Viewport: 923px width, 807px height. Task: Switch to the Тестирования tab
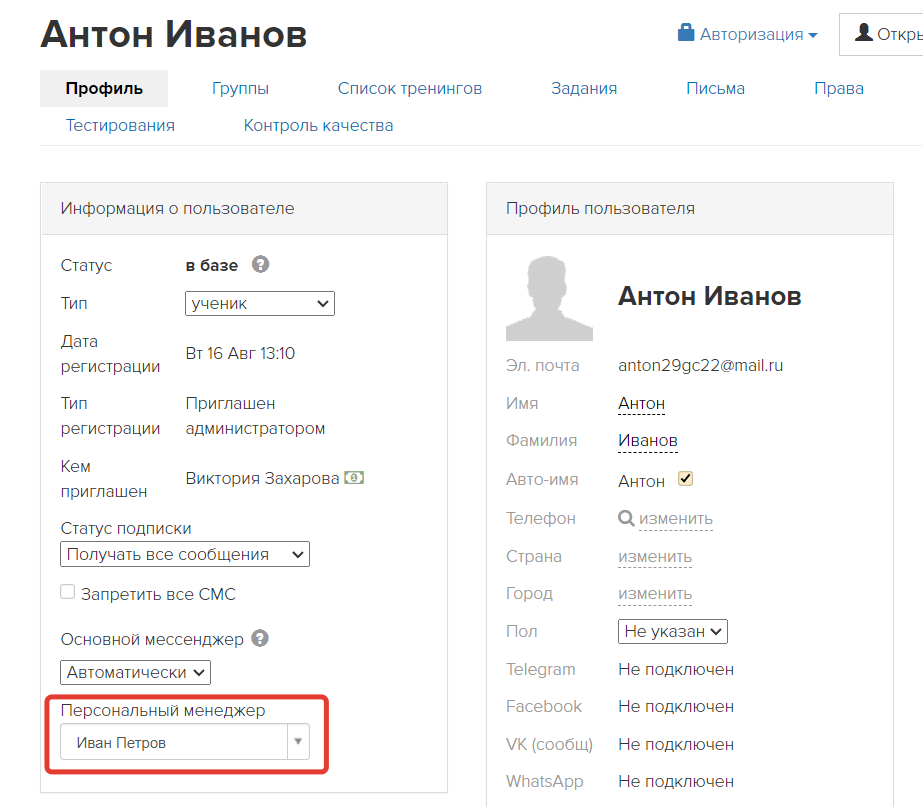120,125
